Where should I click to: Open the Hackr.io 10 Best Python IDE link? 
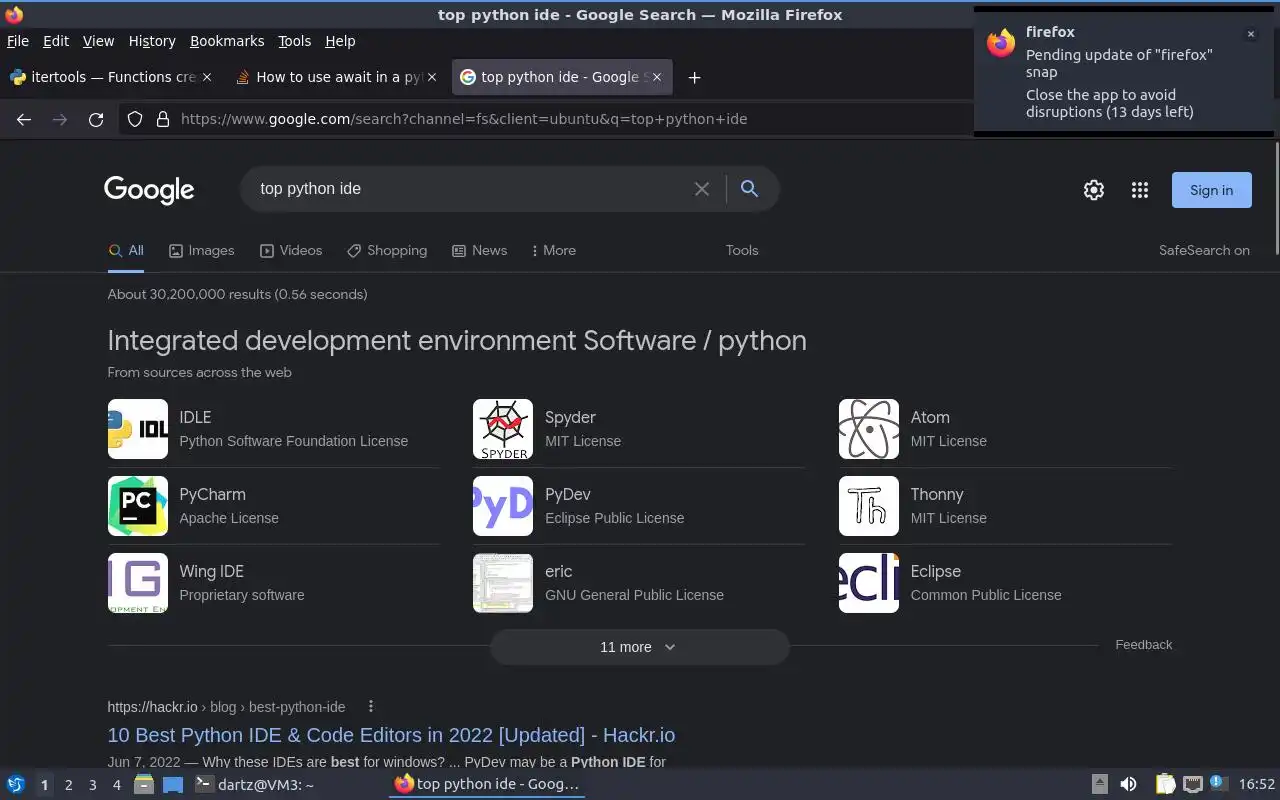(x=391, y=735)
